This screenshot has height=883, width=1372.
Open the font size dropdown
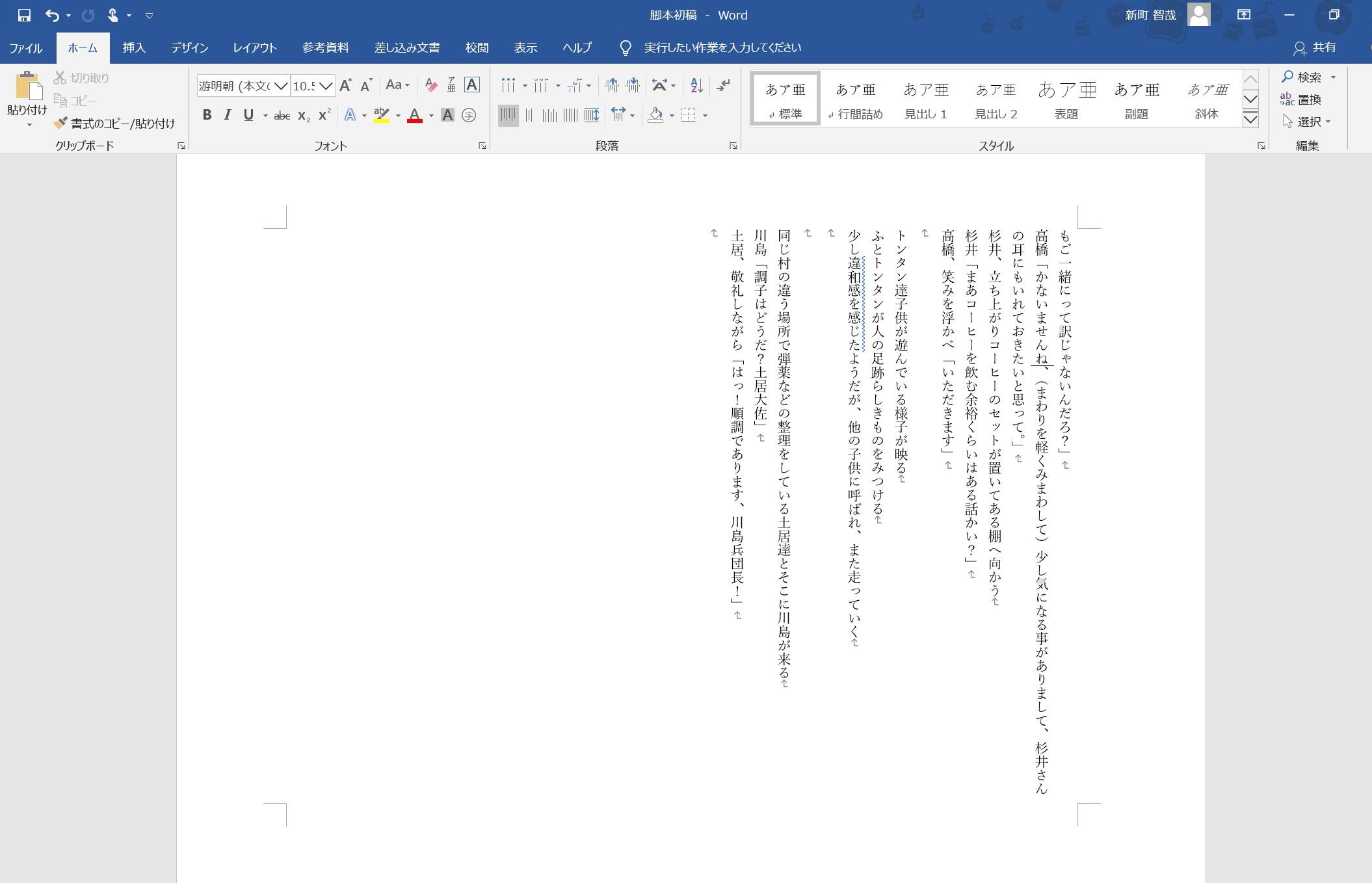326,86
